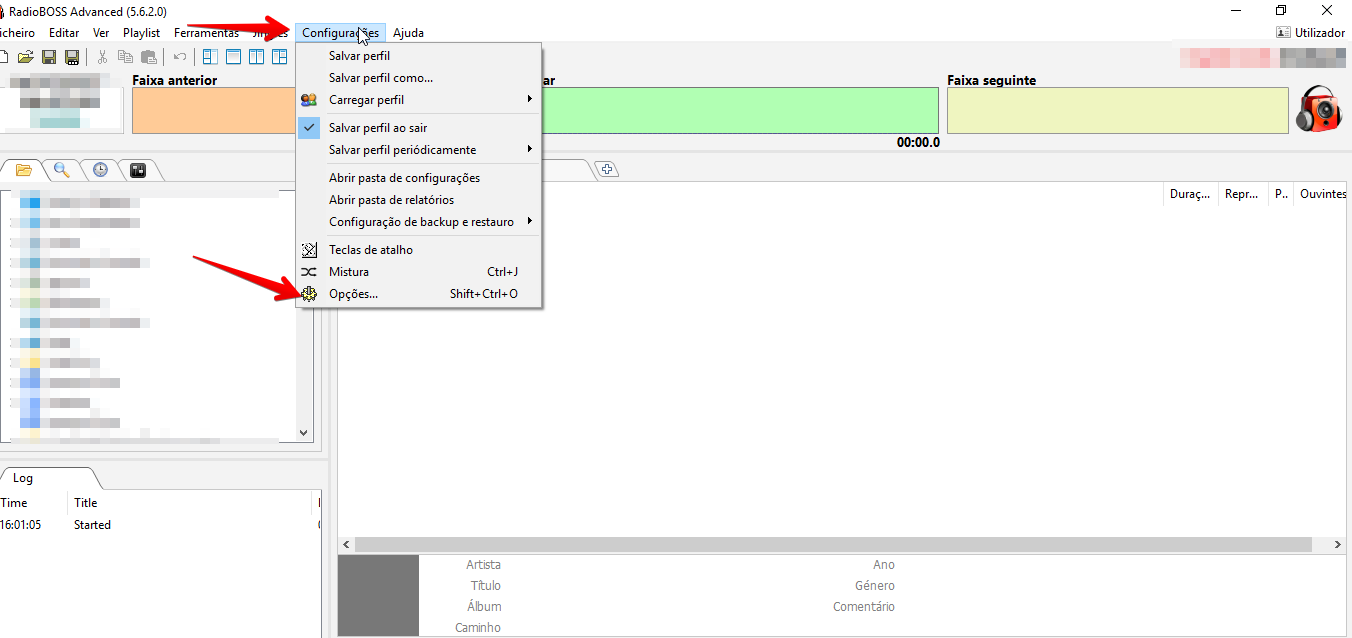
Task: Toggle the Salvar perfil ao sair checkmark
Action: click(x=309, y=128)
